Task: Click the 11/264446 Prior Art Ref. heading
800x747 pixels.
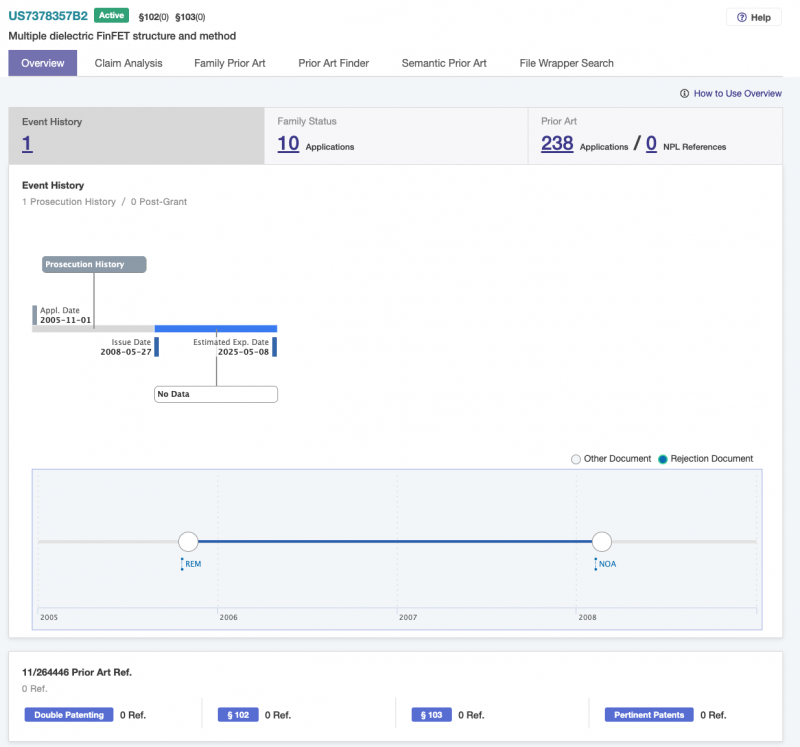Action: click(x=77, y=673)
